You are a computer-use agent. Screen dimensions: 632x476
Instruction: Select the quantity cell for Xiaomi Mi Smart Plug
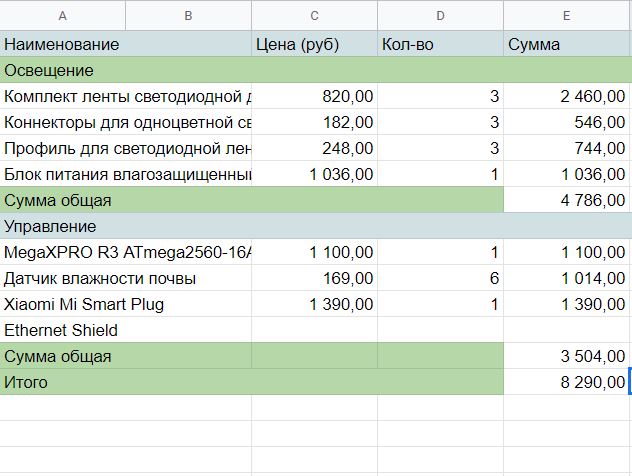point(440,304)
